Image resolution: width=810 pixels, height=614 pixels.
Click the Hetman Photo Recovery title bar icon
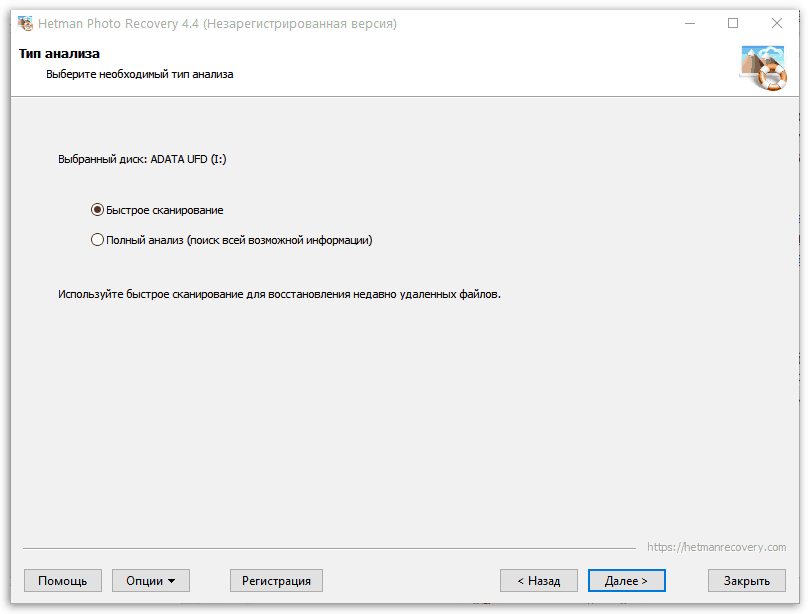pyautogui.click(x=26, y=23)
